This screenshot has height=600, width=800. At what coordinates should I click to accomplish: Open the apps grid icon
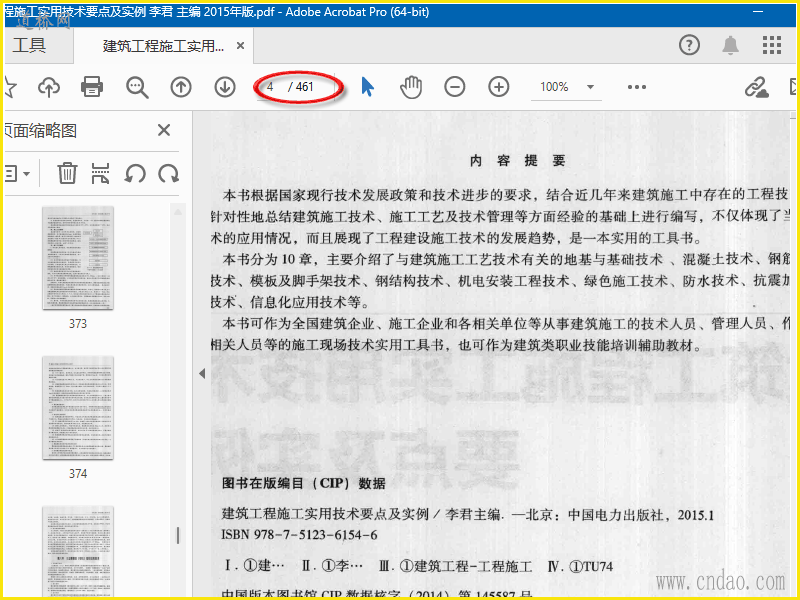click(x=772, y=45)
